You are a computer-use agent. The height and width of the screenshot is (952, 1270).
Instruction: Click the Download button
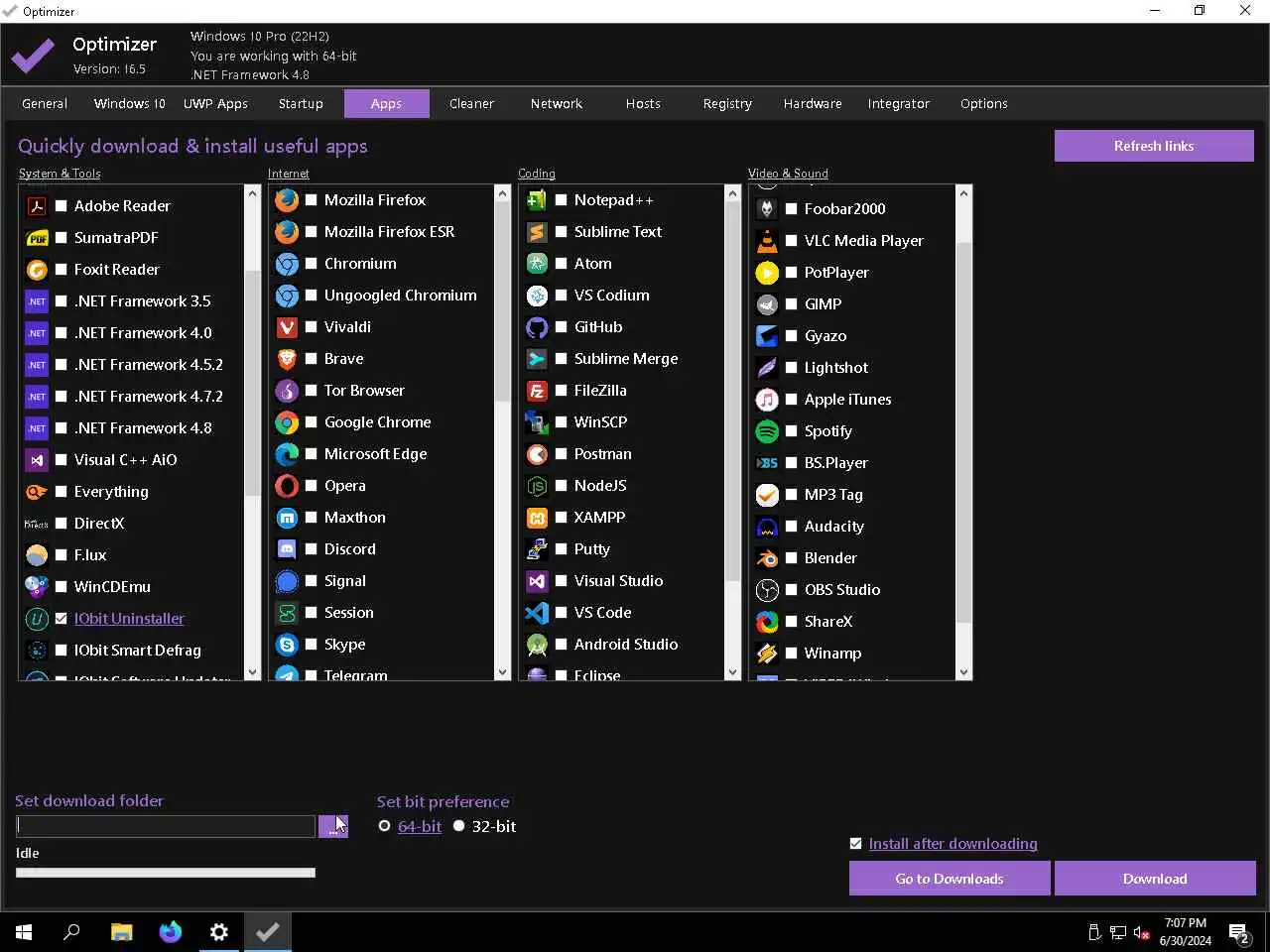click(1155, 879)
